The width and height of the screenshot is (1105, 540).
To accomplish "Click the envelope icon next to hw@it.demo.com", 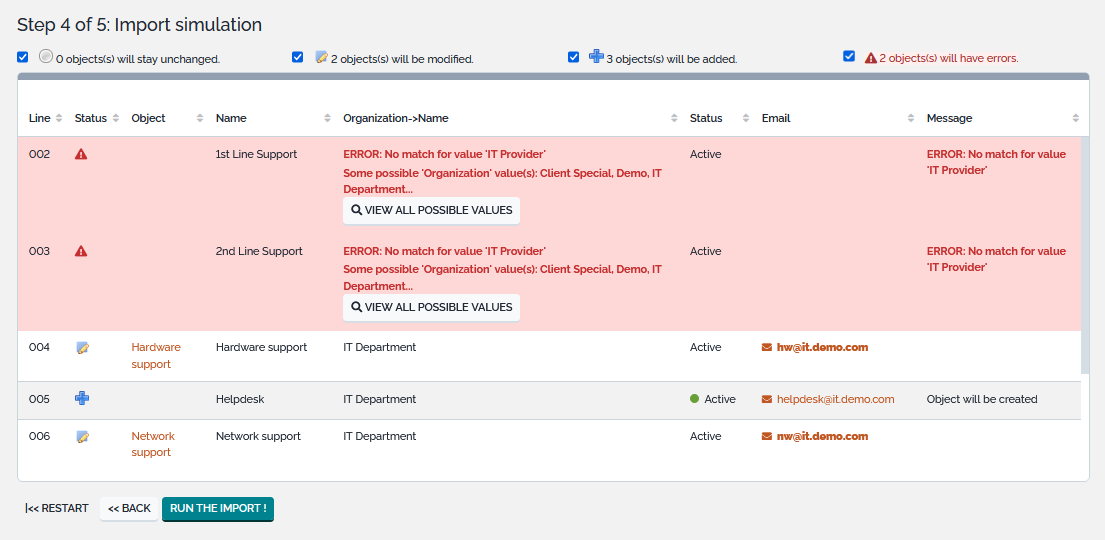I will 767,348.
